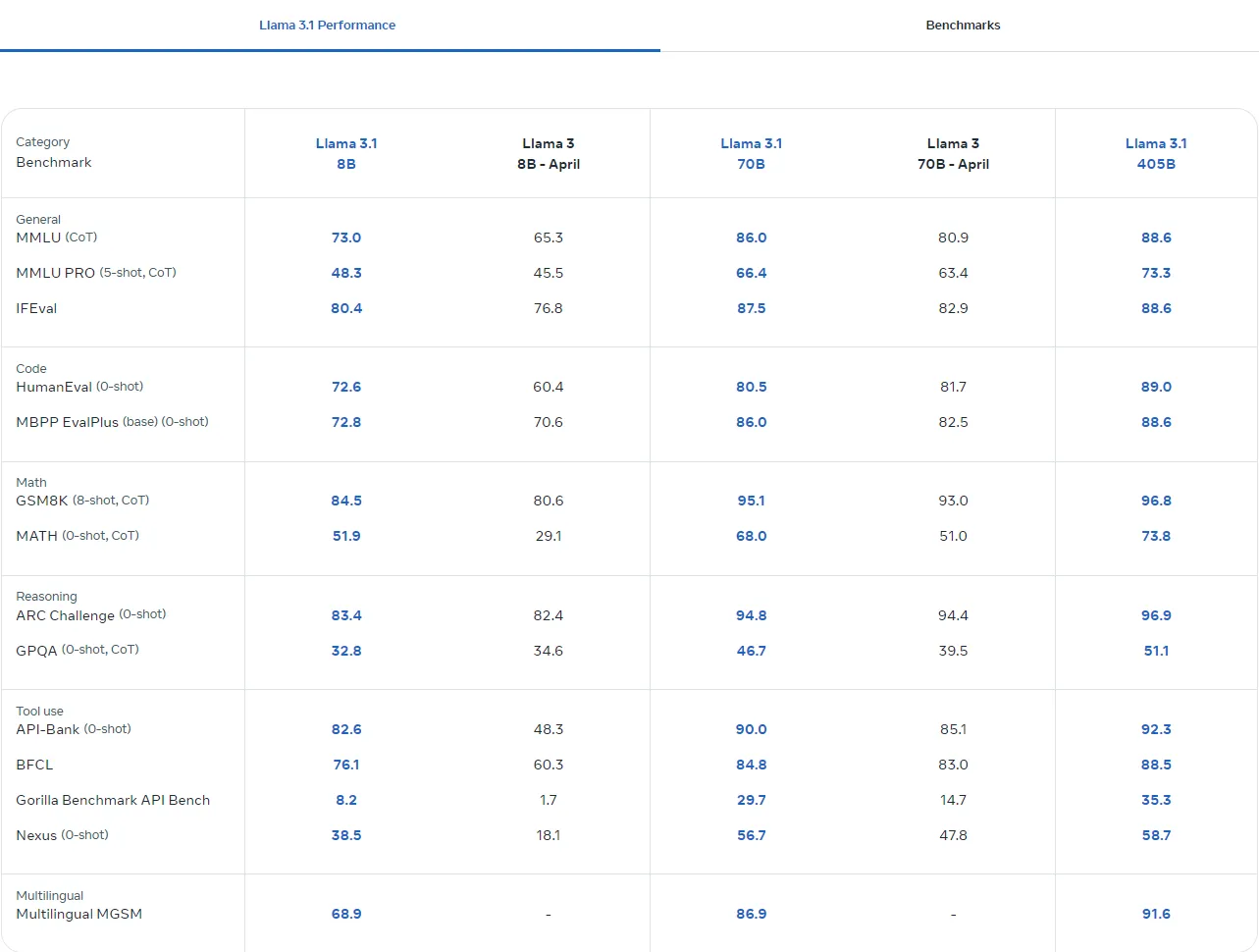The width and height of the screenshot is (1259, 952).
Task: Click the 65.3 MMLU score cell
Action: (x=549, y=238)
